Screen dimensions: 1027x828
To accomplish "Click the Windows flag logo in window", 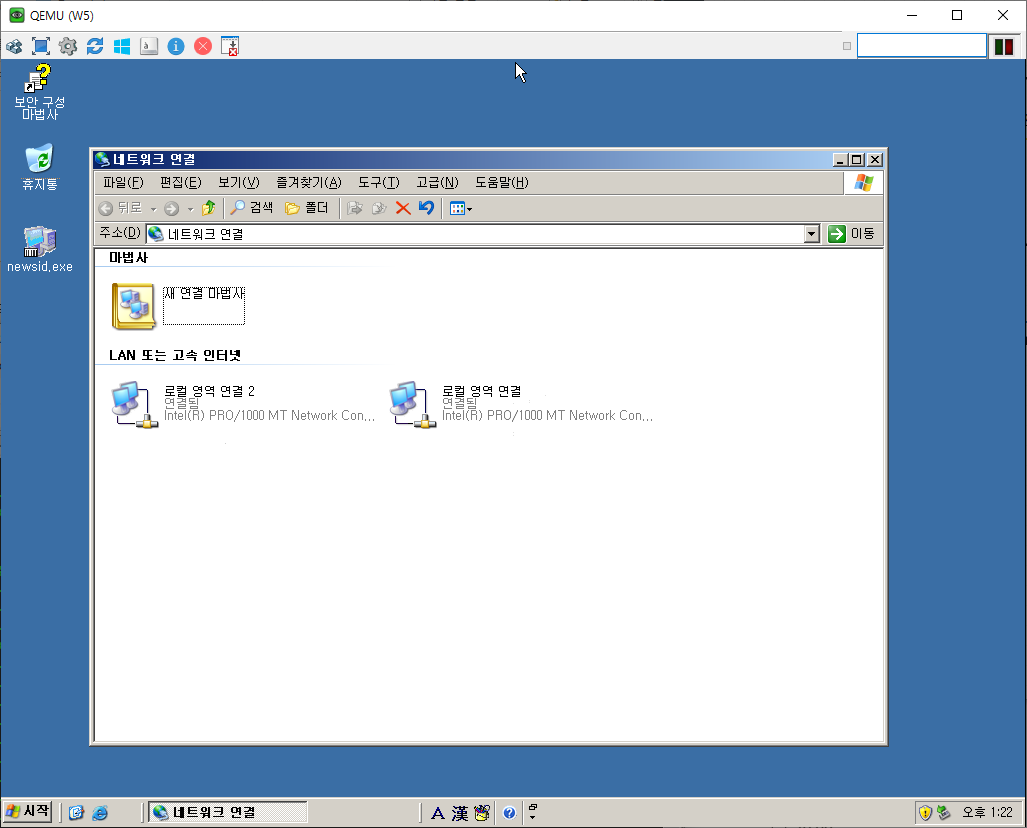I will (863, 183).
